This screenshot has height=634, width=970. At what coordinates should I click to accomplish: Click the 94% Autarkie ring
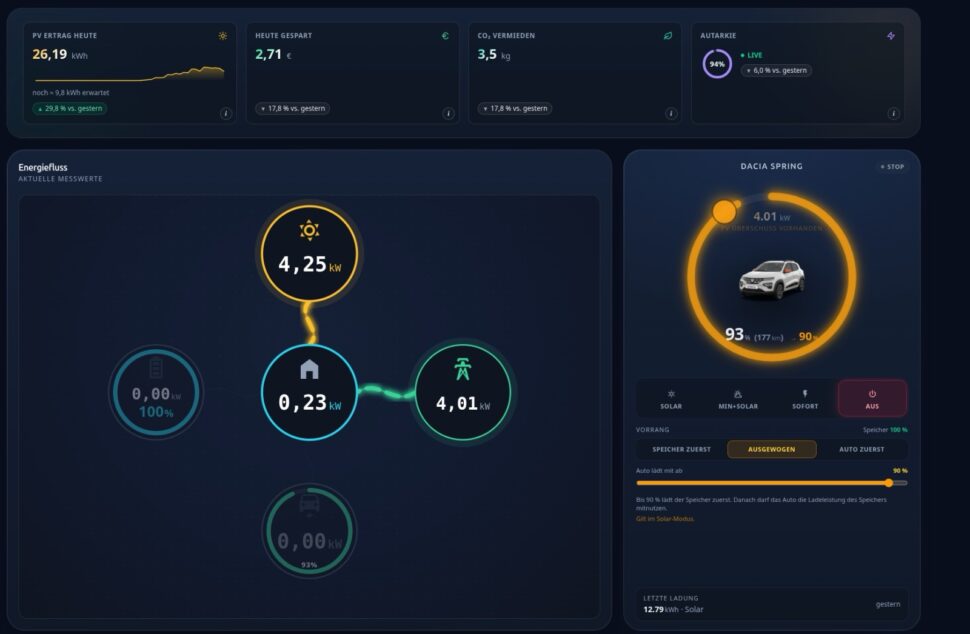tap(717, 64)
